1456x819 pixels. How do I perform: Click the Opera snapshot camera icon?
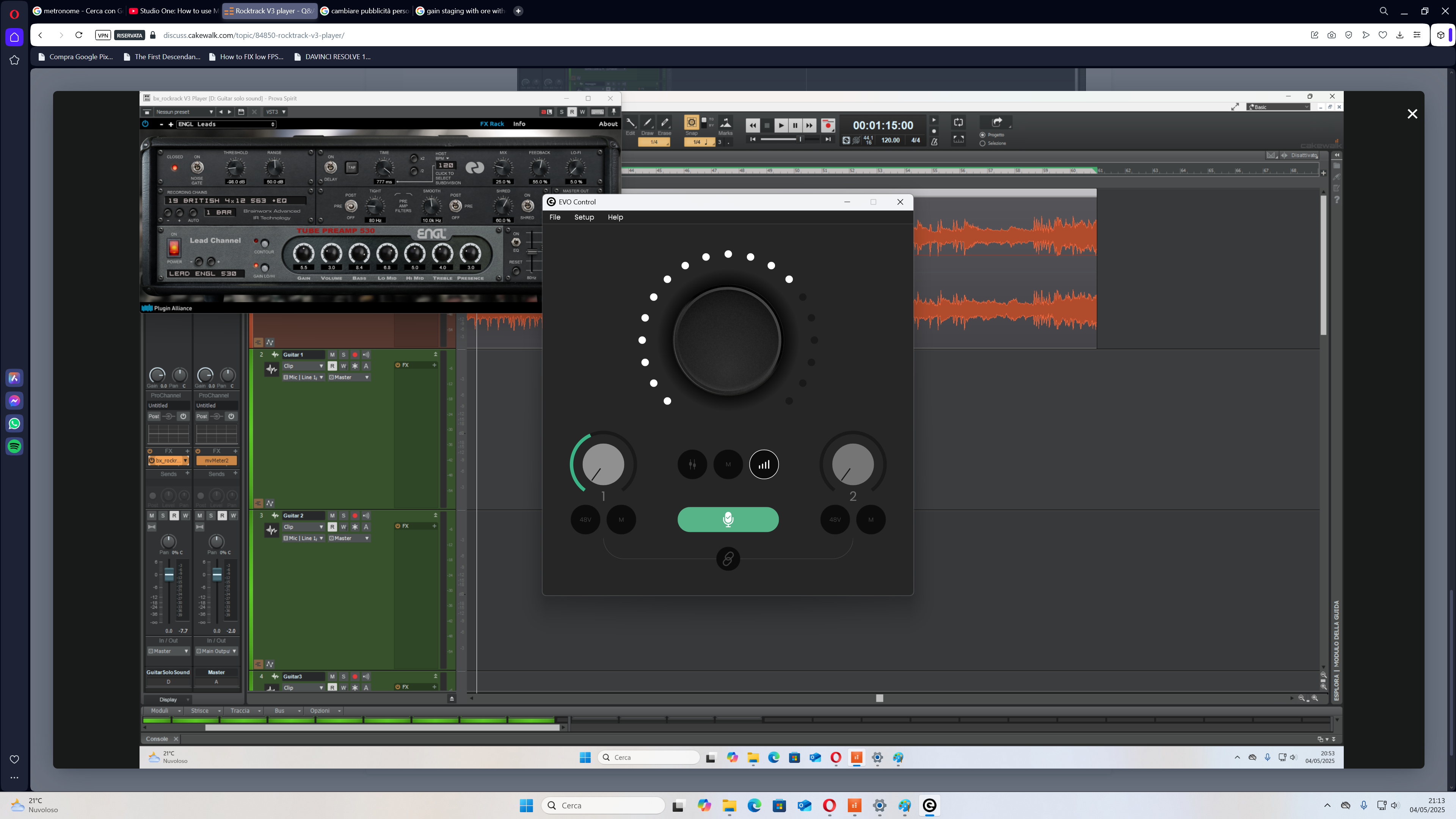[1332, 35]
